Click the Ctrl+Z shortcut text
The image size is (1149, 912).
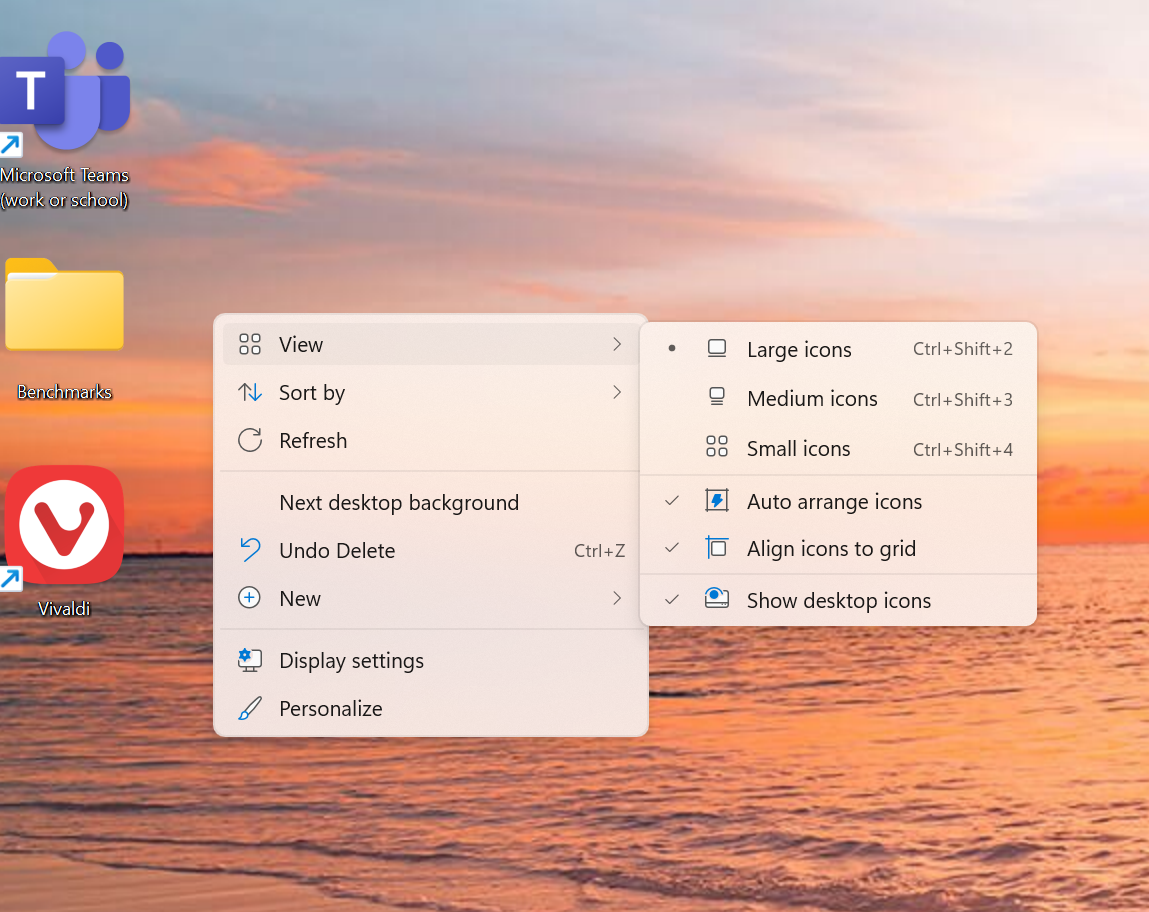pos(599,551)
